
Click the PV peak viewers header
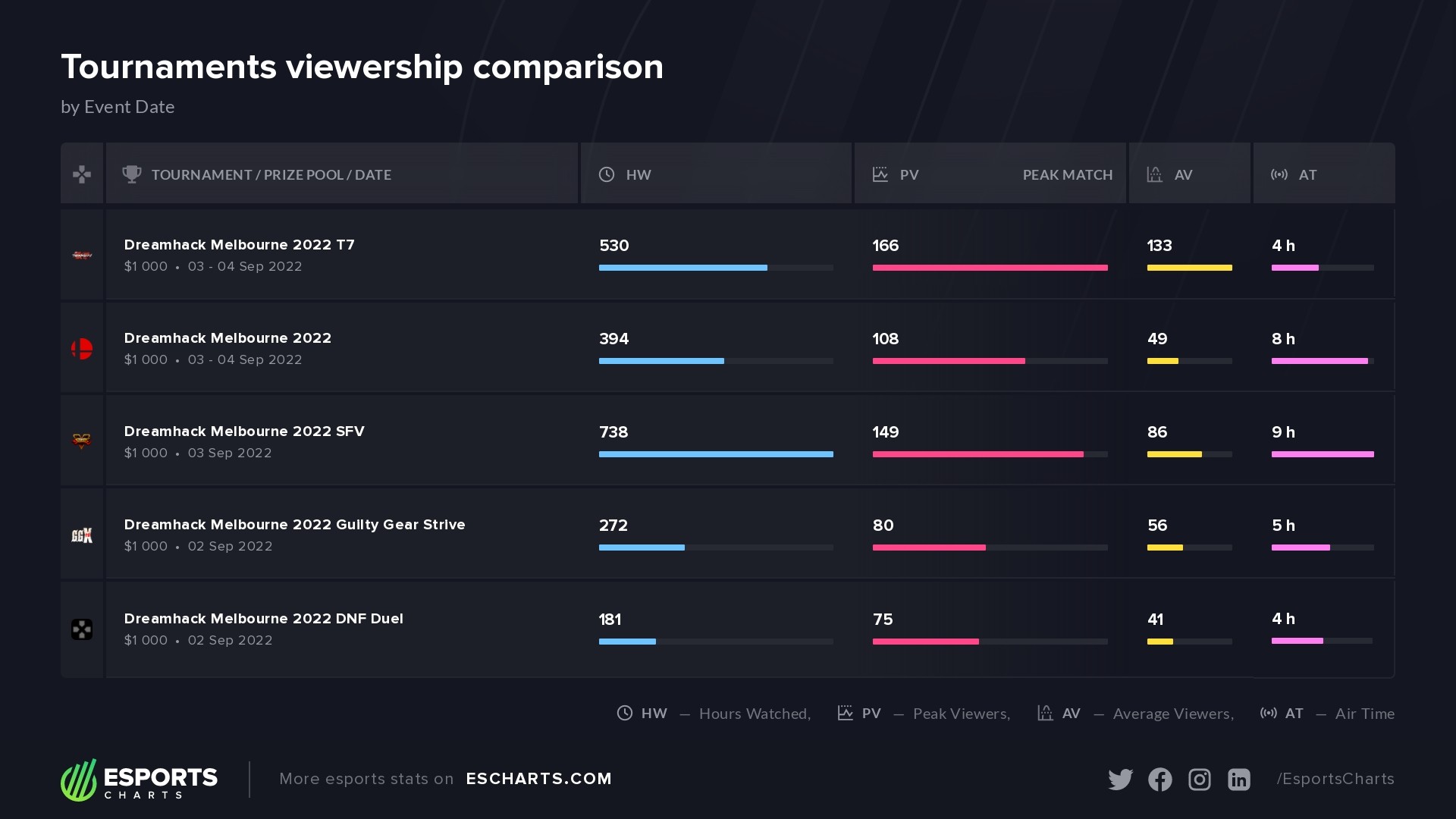(908, 175)
